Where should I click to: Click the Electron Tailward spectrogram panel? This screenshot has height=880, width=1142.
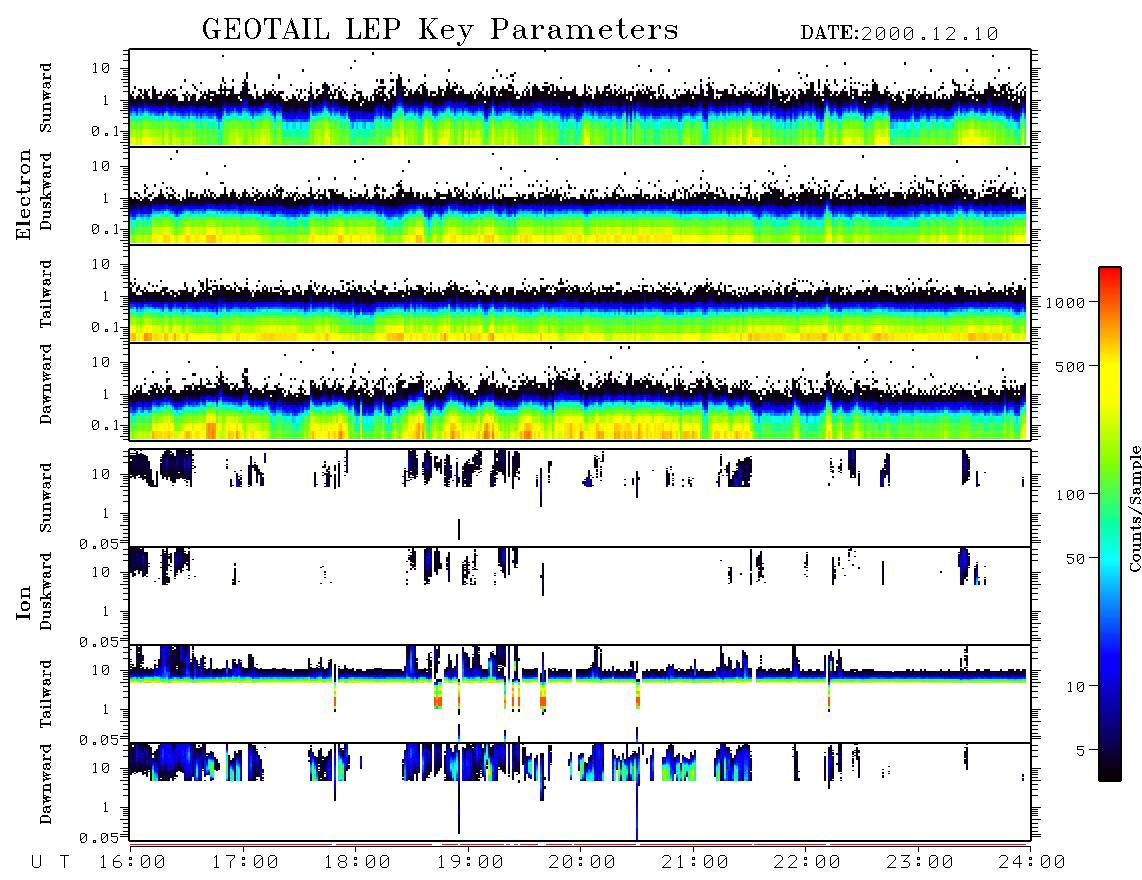(580, 294)
